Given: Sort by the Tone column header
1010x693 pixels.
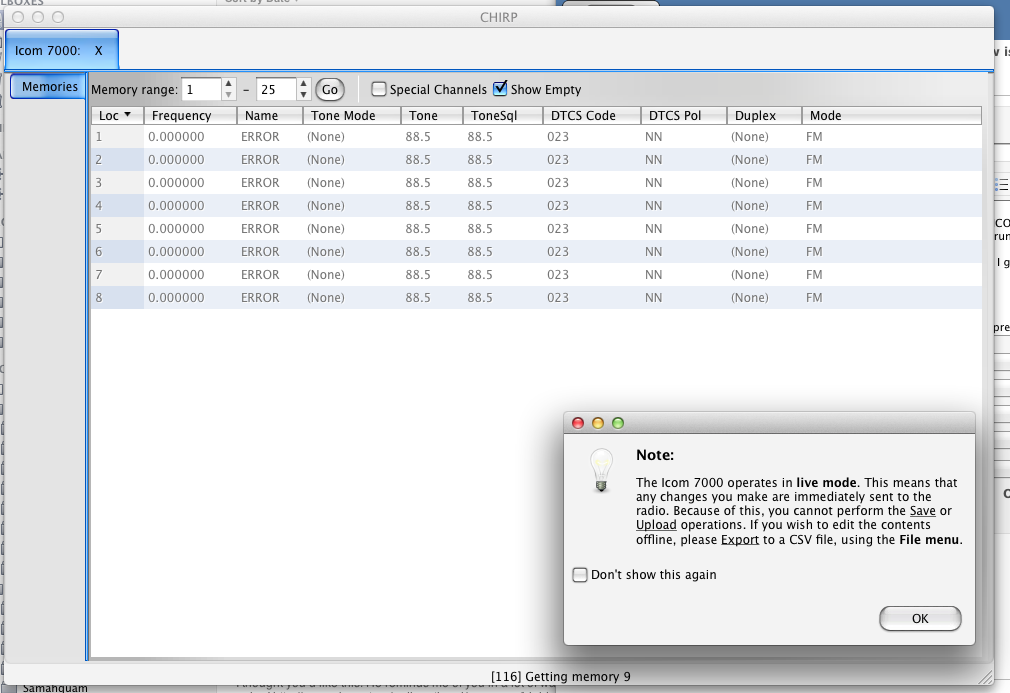Looking at the screenshot, I should [x=432, y=115].
